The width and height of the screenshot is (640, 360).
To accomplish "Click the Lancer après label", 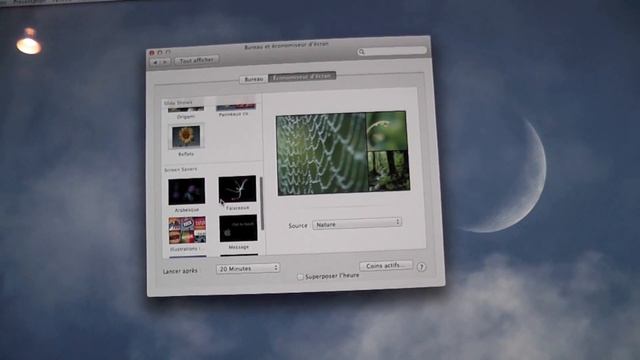I will 180,271.
